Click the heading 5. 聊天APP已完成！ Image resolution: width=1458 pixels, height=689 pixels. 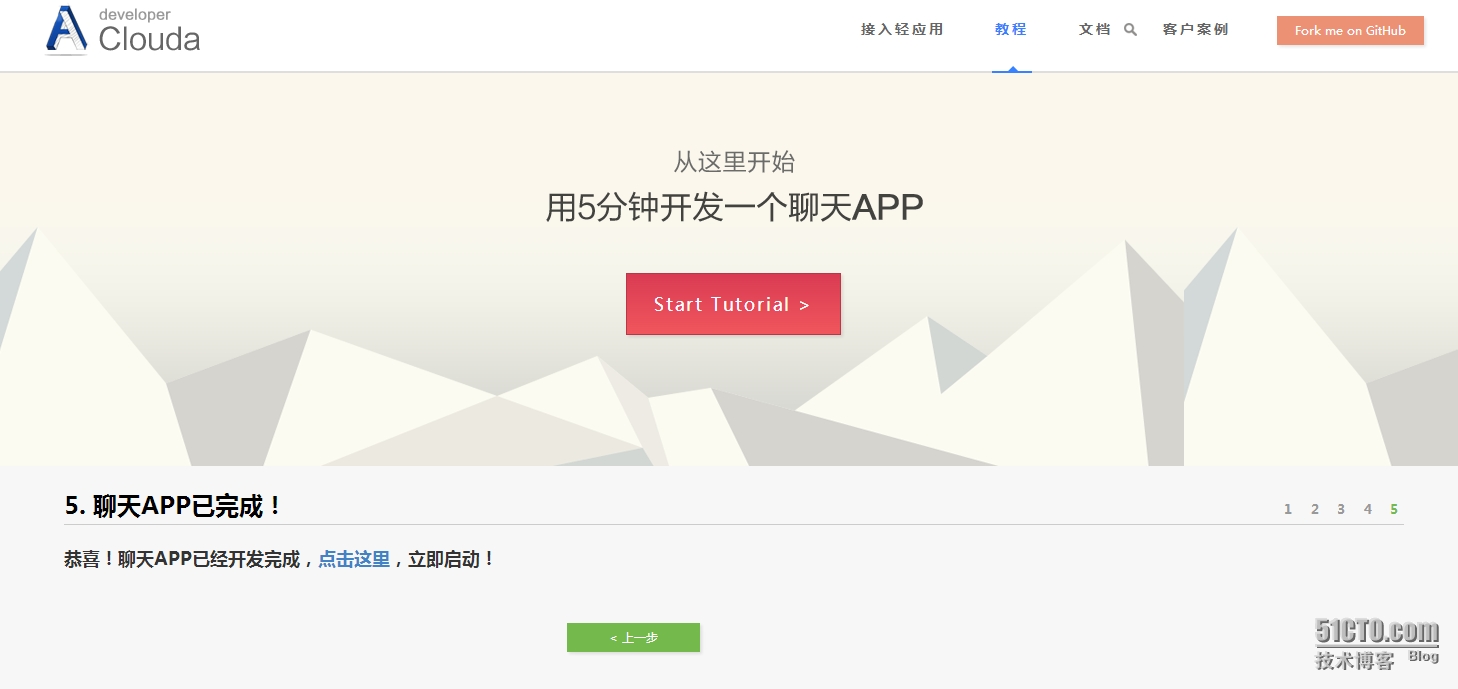pos(174,506)
